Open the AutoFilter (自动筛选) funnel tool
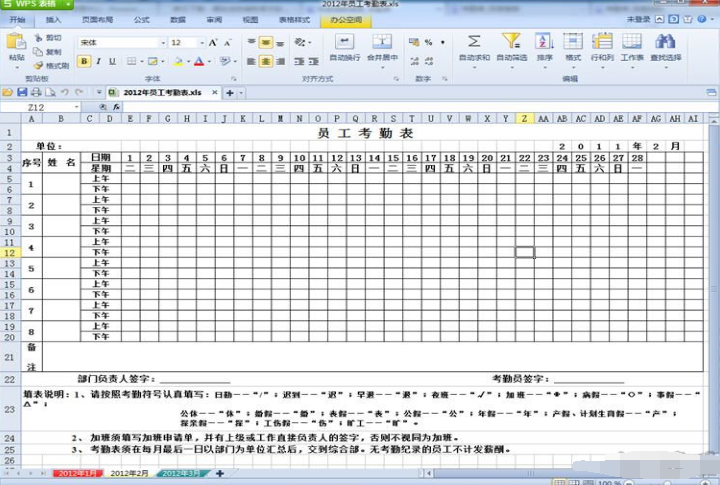The image size is (720, 485). tap(511, 42)
